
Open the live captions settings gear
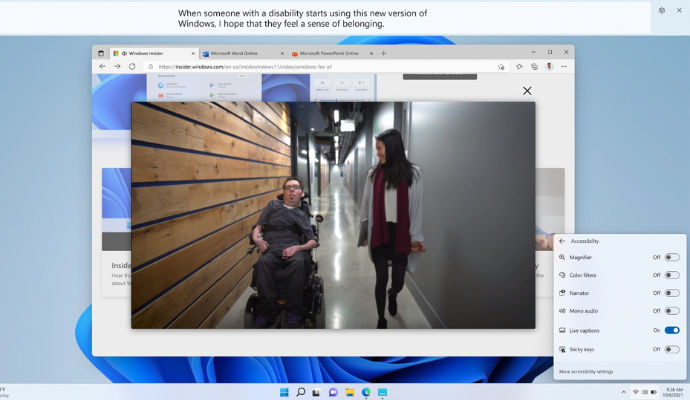[661, 10]
